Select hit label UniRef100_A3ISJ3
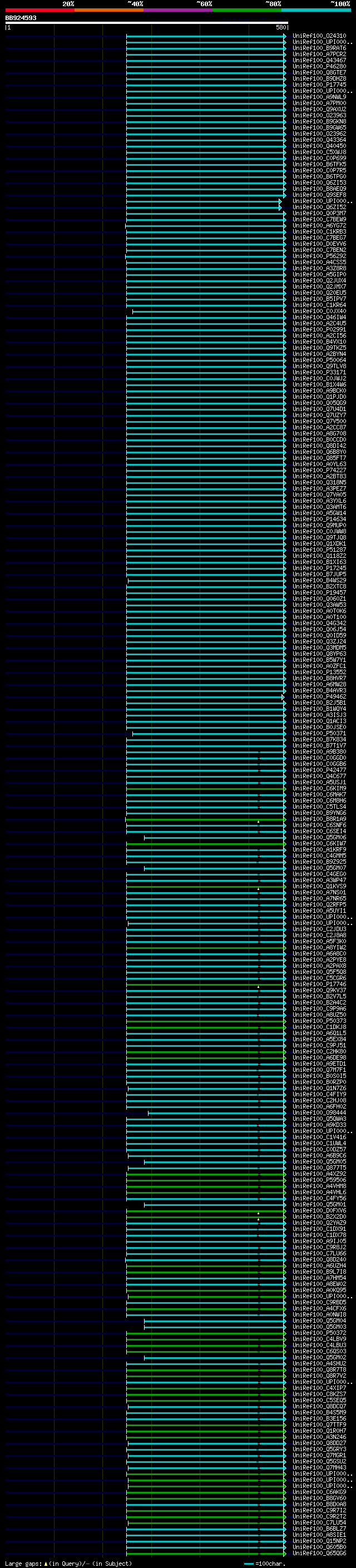Viewport: 356px width, 1568px height. pos(319,715)
